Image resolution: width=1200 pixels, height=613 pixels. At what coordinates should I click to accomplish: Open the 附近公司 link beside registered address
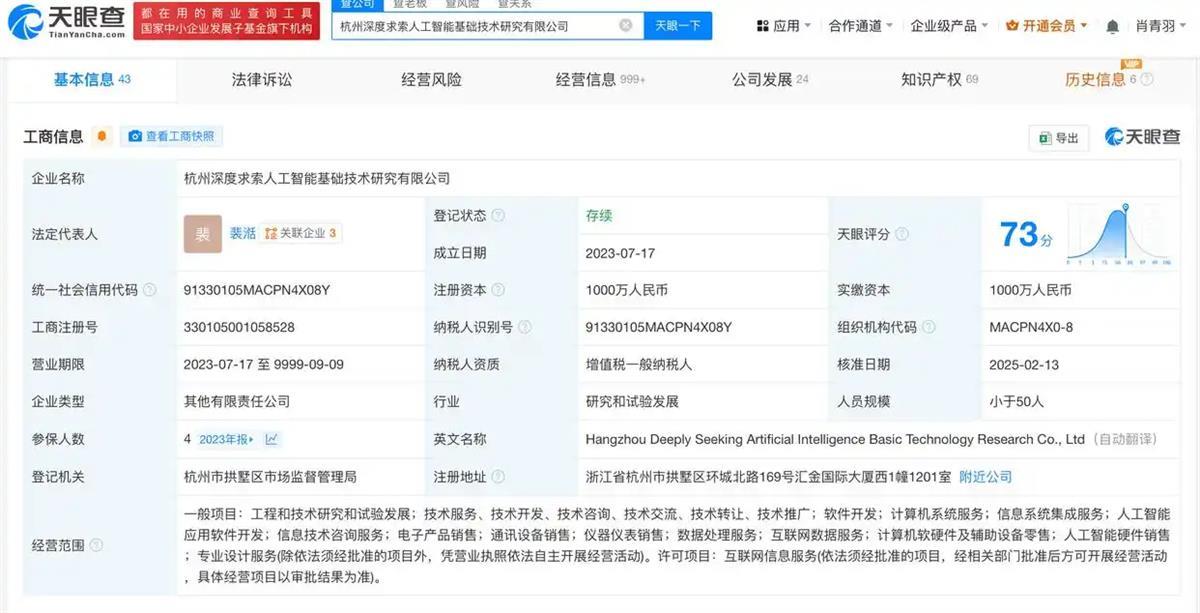click(x=986, y=477)
